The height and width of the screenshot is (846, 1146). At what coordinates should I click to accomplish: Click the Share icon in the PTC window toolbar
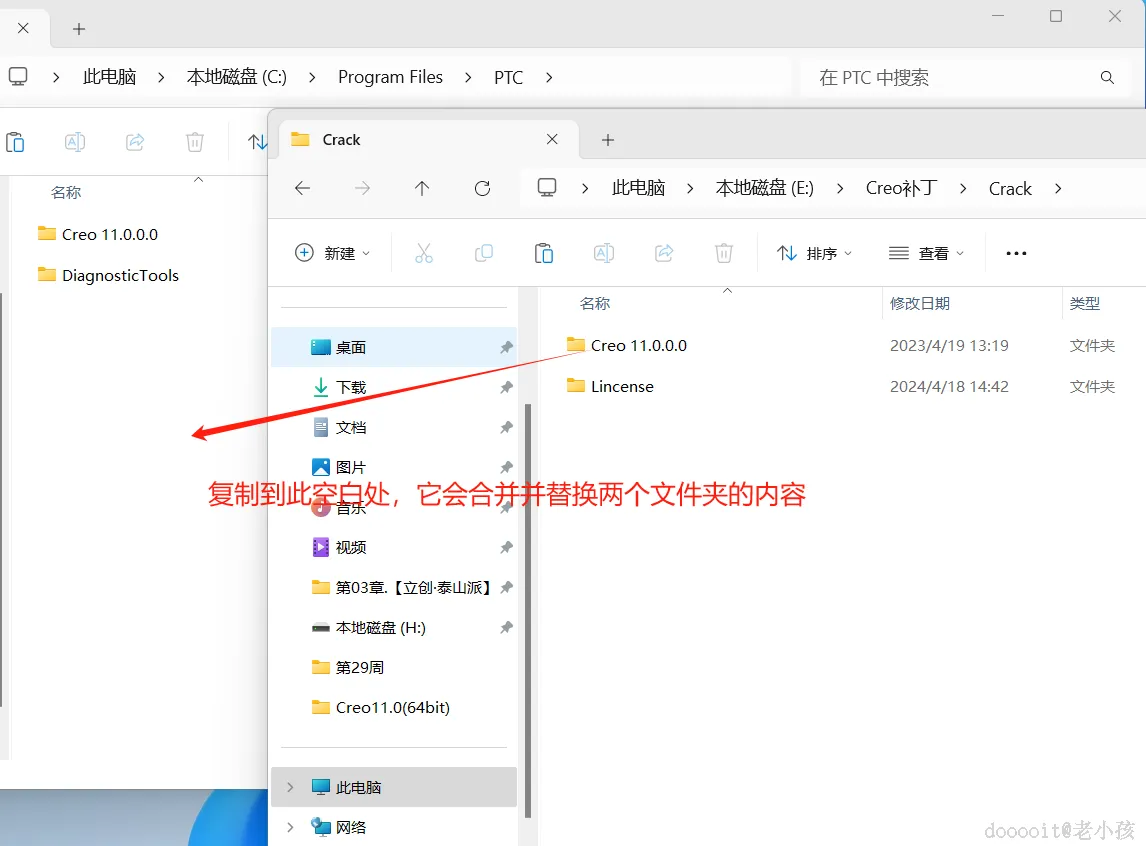(x=135, y=141)
